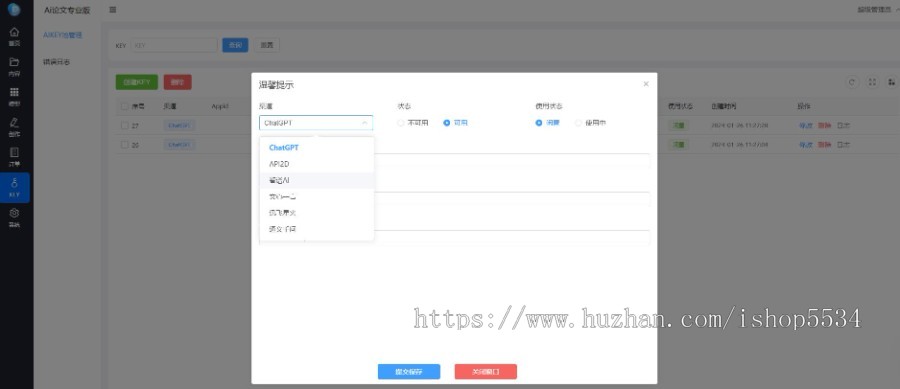Open AIKEY池管理 in the left menu
Screen dimensions: 900x389
click(x=63, y=35)
